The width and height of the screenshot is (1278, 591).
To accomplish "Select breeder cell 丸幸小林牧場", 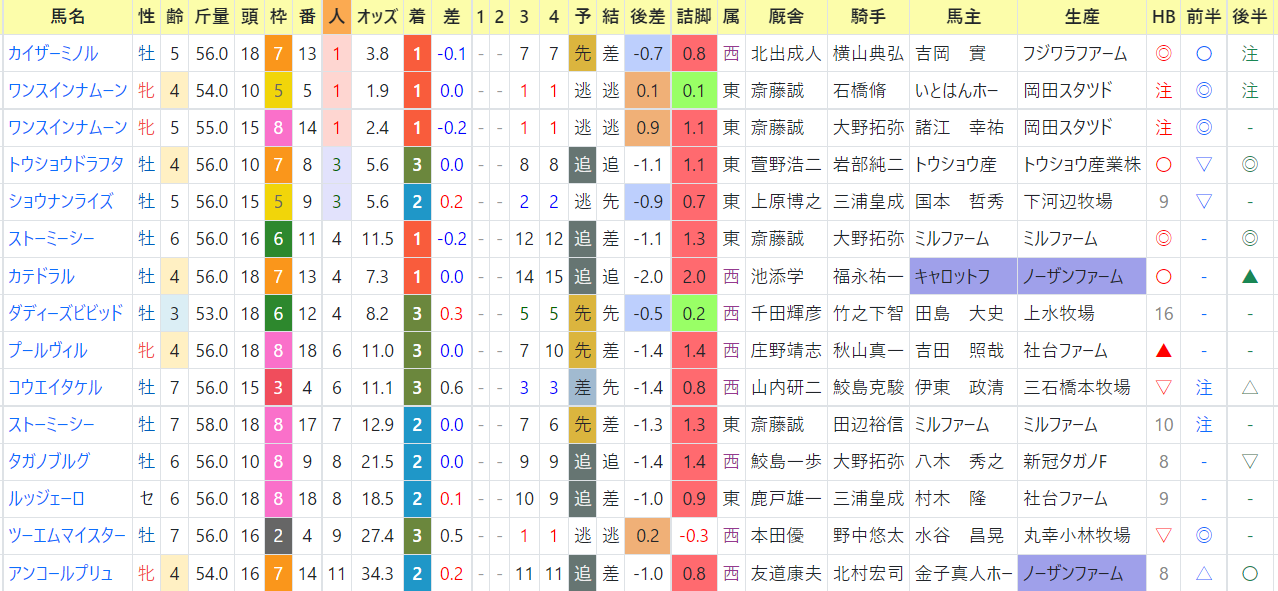I will point(1082,535).
